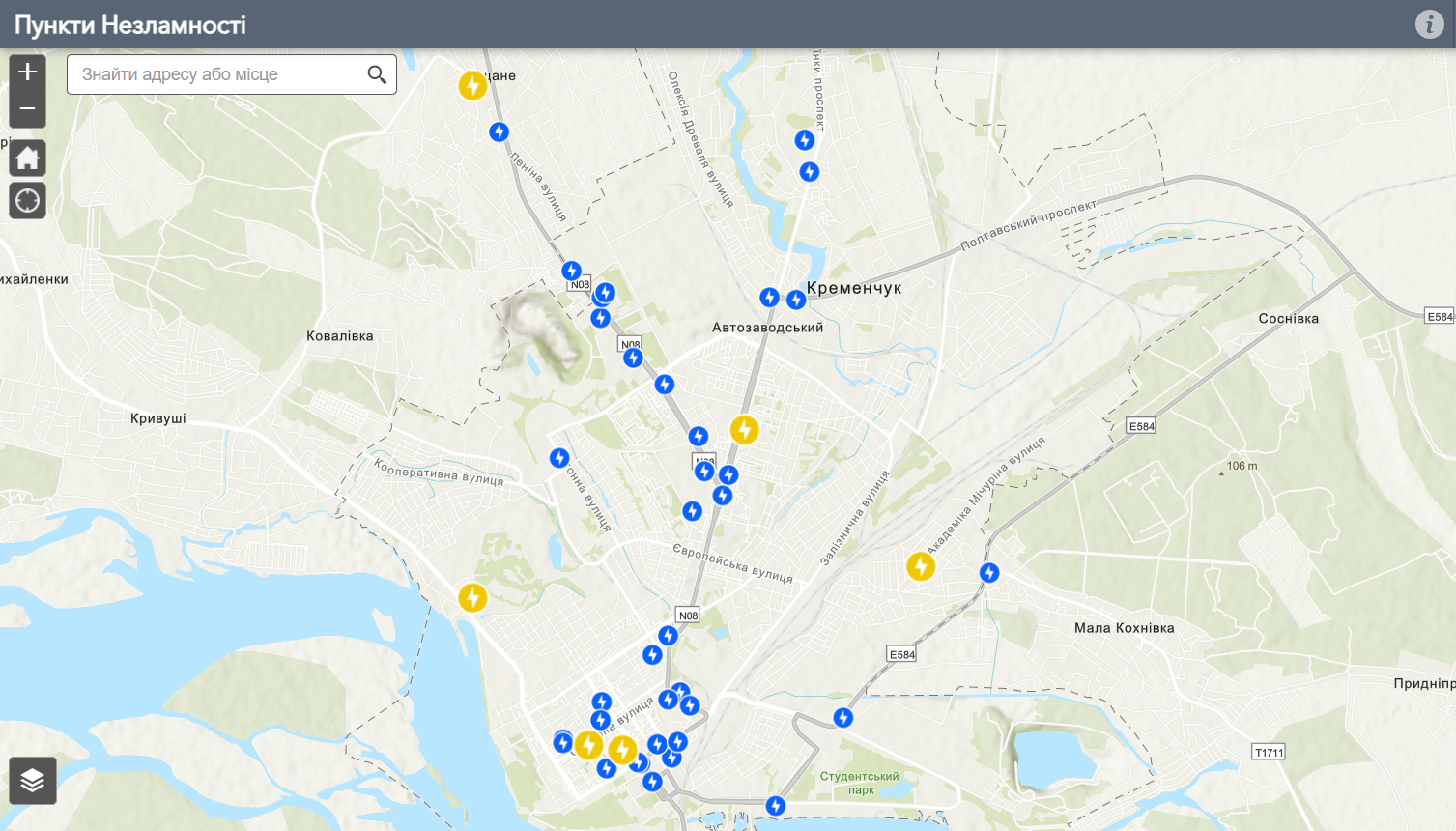The image size is (1456, 831).
Task: Select yellow marker below Автозаводський label
Action: [744, 430]
